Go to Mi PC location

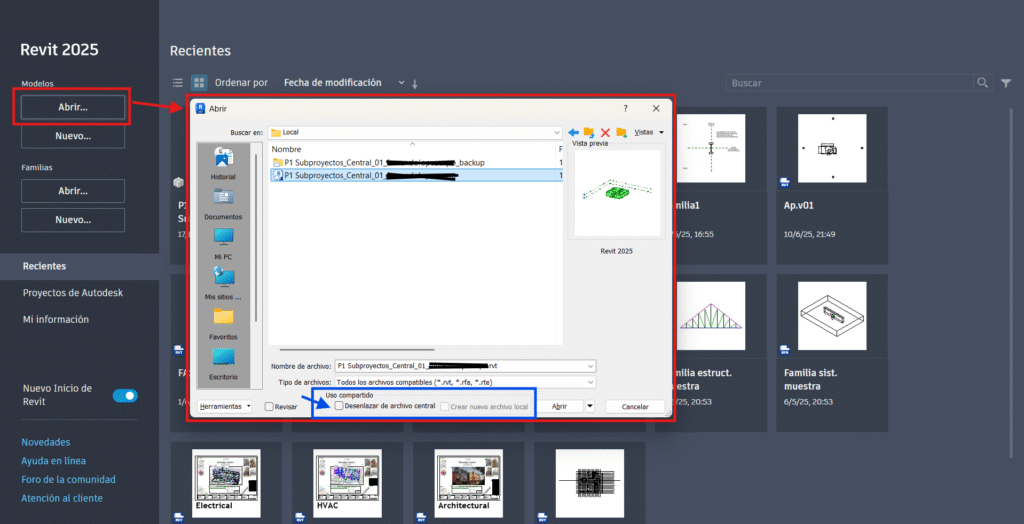[223, 243]
